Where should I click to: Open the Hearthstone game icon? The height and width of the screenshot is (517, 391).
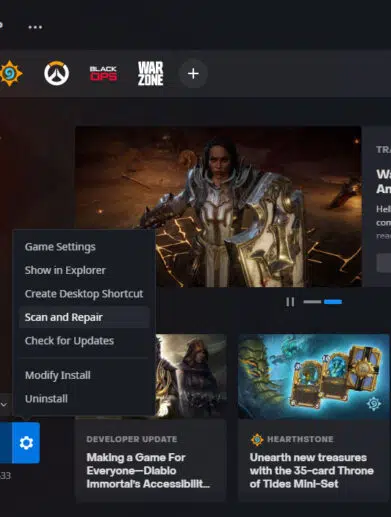click(x=11, y=73)
